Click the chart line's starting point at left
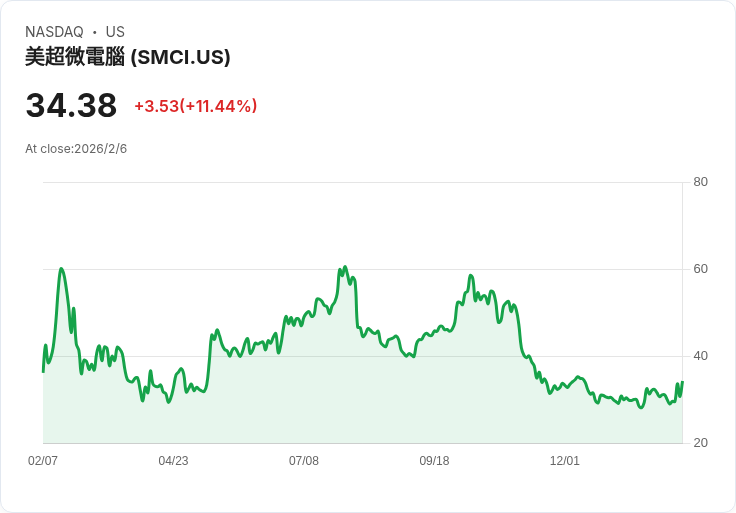 click(43, 371)
